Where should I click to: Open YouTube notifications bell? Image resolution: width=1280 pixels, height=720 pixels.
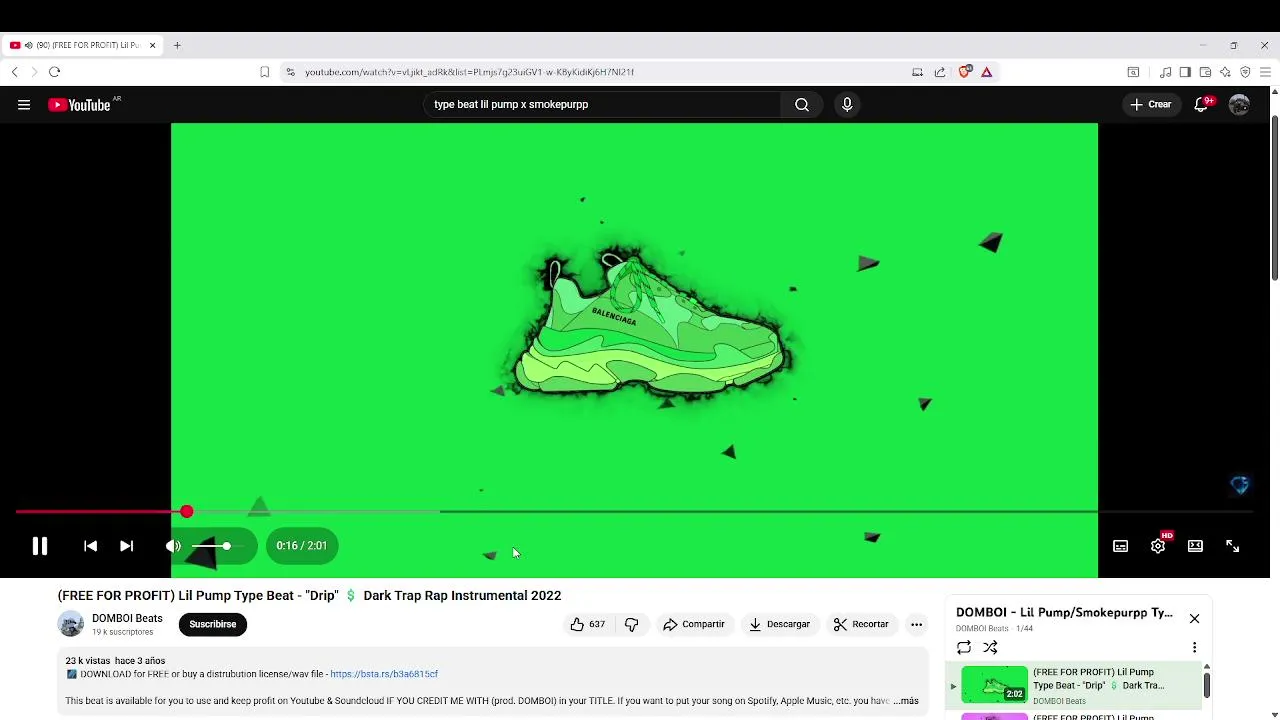coord(1201,104)
